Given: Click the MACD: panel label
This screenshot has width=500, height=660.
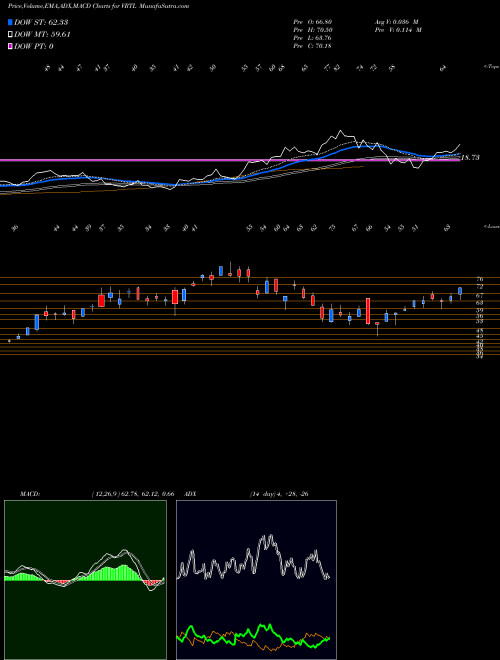Looking at the screenshot, I should (x=30, y=494).
